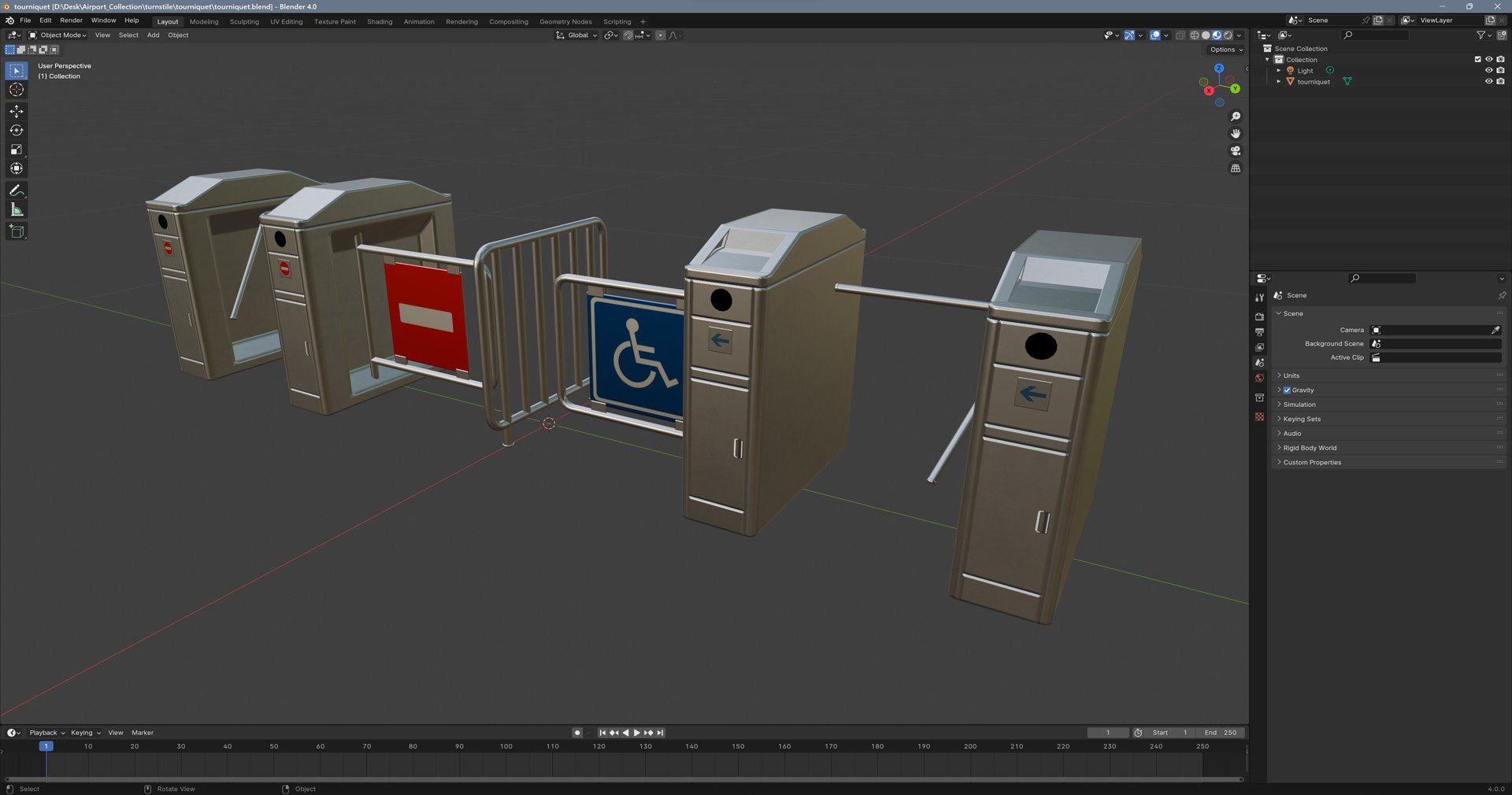Open the viewport Add menu
The image size is (1512, 795).
(153, 35)
